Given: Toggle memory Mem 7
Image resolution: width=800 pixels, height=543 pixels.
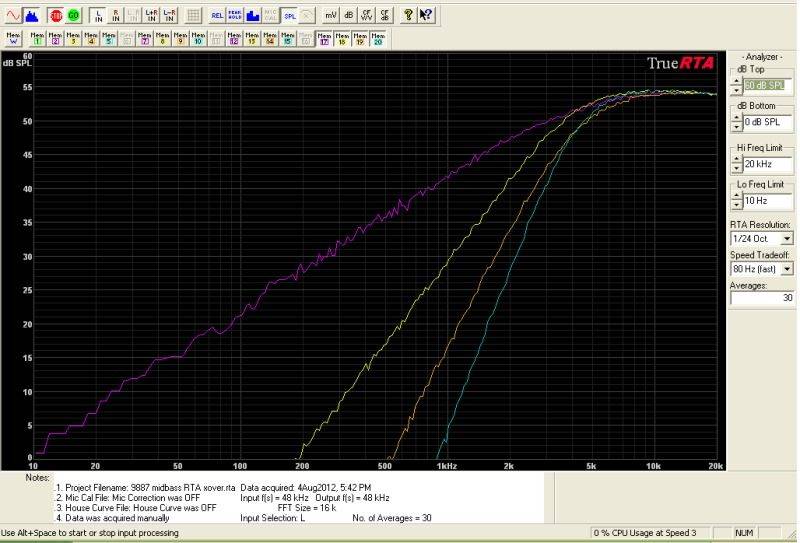Looking at the screenshot, I should pos(144,38).
